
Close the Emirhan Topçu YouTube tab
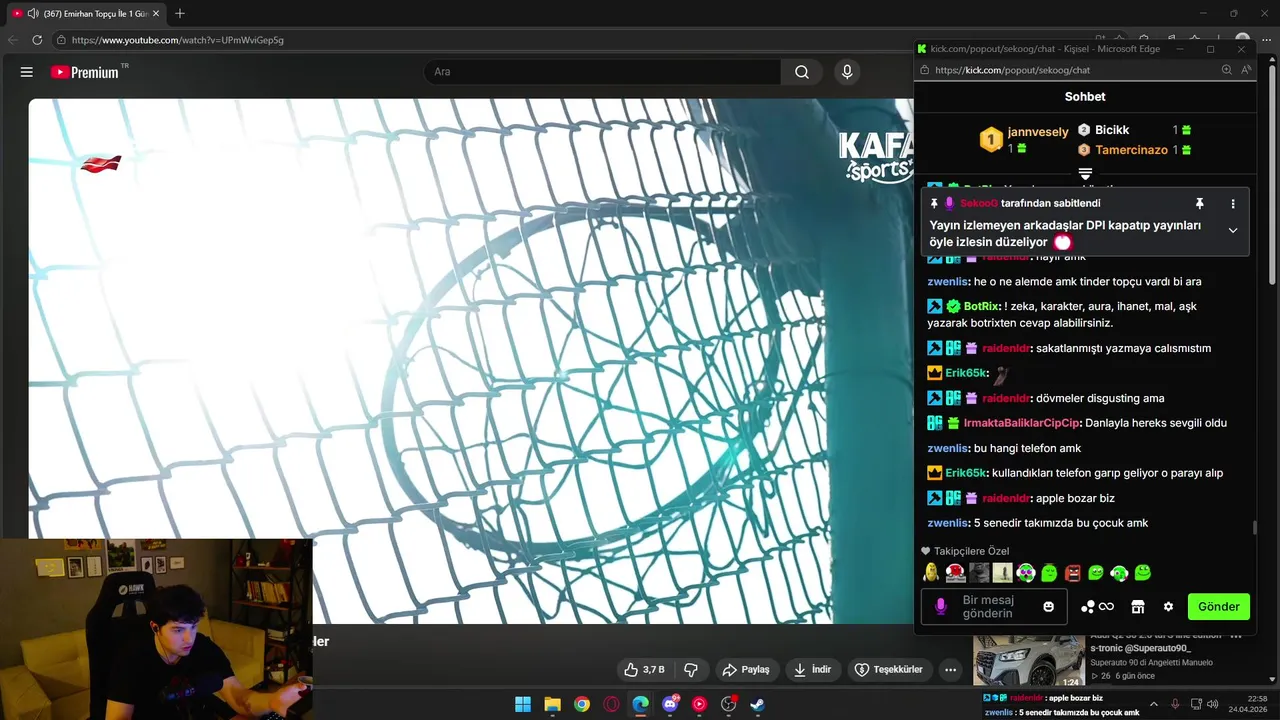click(x=156, y=13)
